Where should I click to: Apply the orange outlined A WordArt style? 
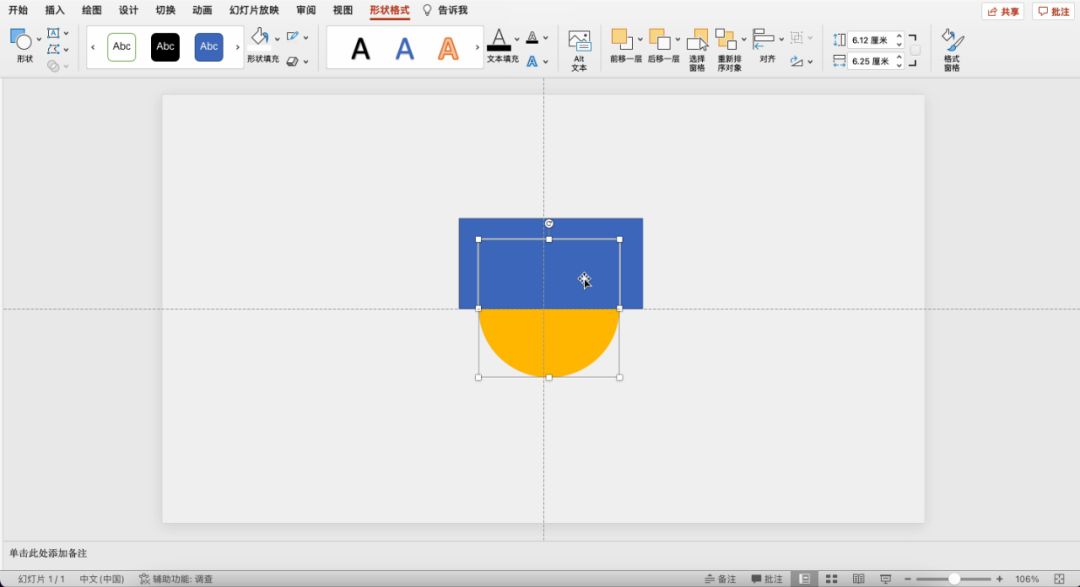448,49
